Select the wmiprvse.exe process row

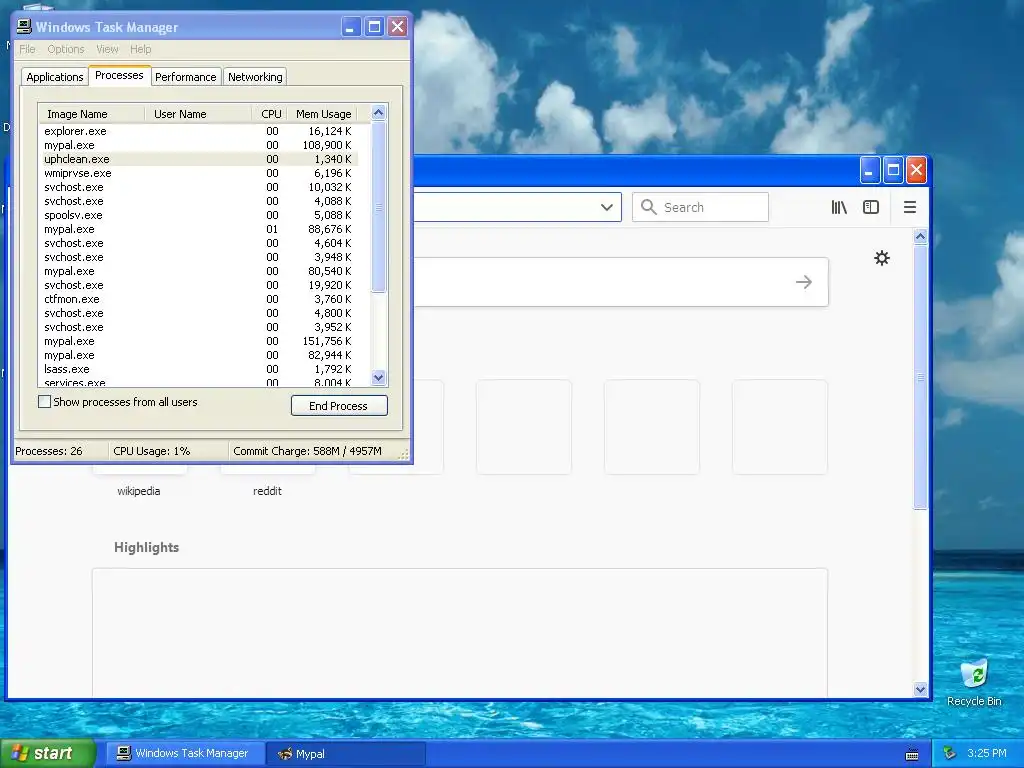198,173
